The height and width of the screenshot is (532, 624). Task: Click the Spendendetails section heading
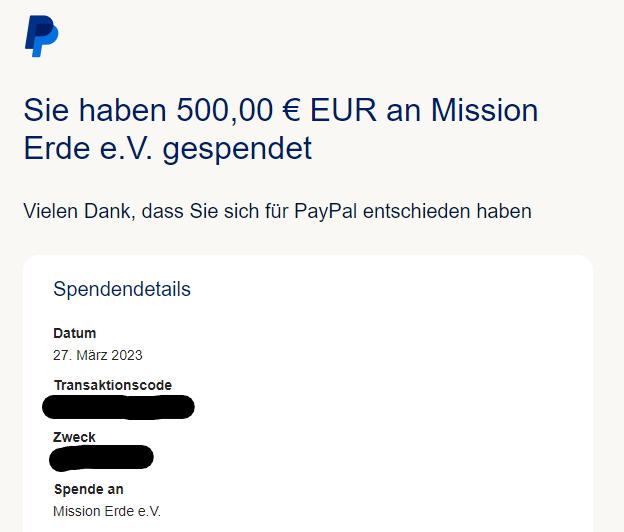coord(121,290)
